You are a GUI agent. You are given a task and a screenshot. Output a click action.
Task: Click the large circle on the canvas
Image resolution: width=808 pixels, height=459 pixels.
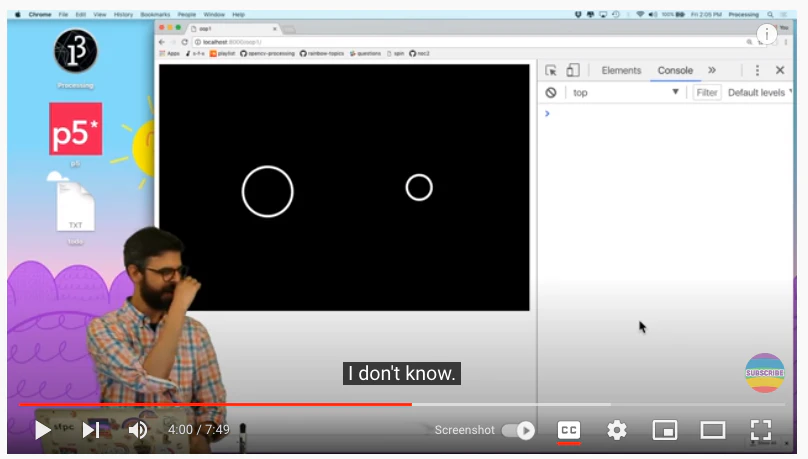[x=267, y=192]
